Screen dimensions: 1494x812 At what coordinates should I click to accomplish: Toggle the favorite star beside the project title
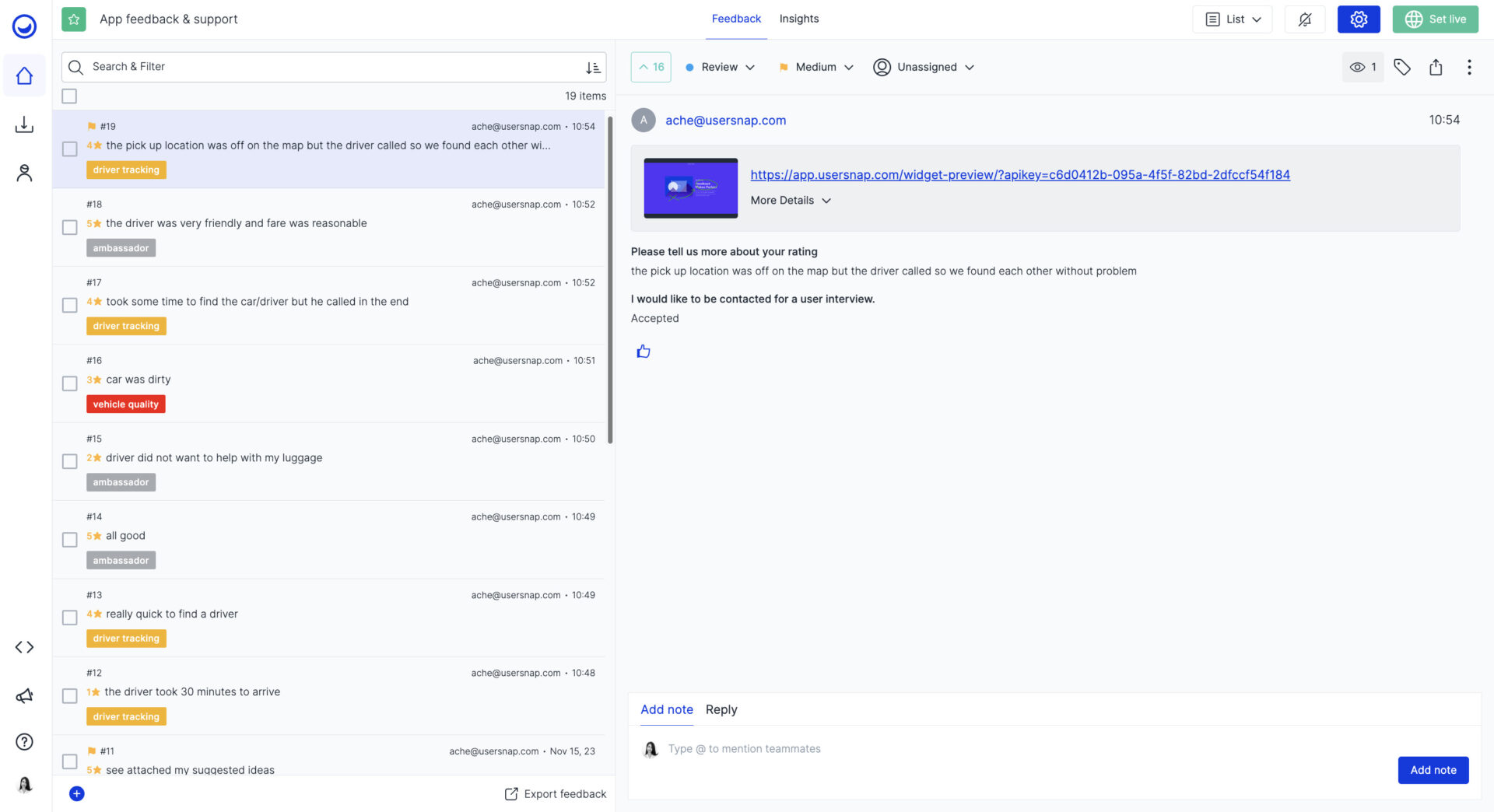tap(74, 19)
